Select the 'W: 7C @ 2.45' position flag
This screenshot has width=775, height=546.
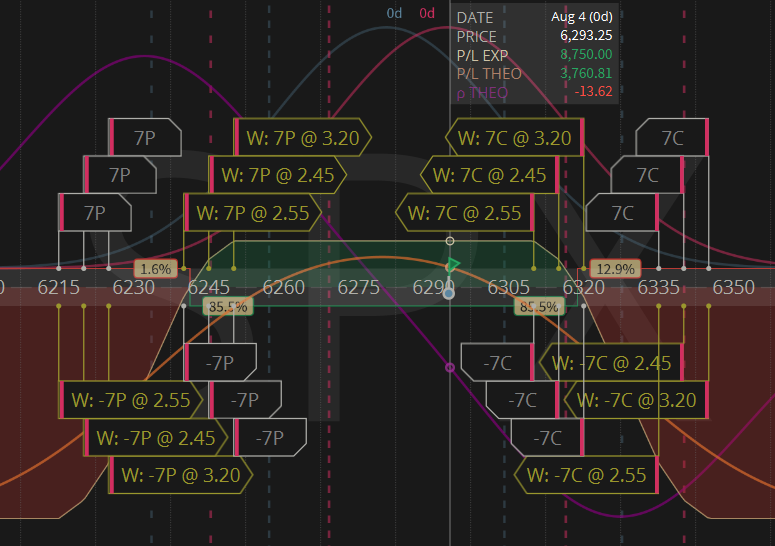pyautogui.click(x=490, y=175)
